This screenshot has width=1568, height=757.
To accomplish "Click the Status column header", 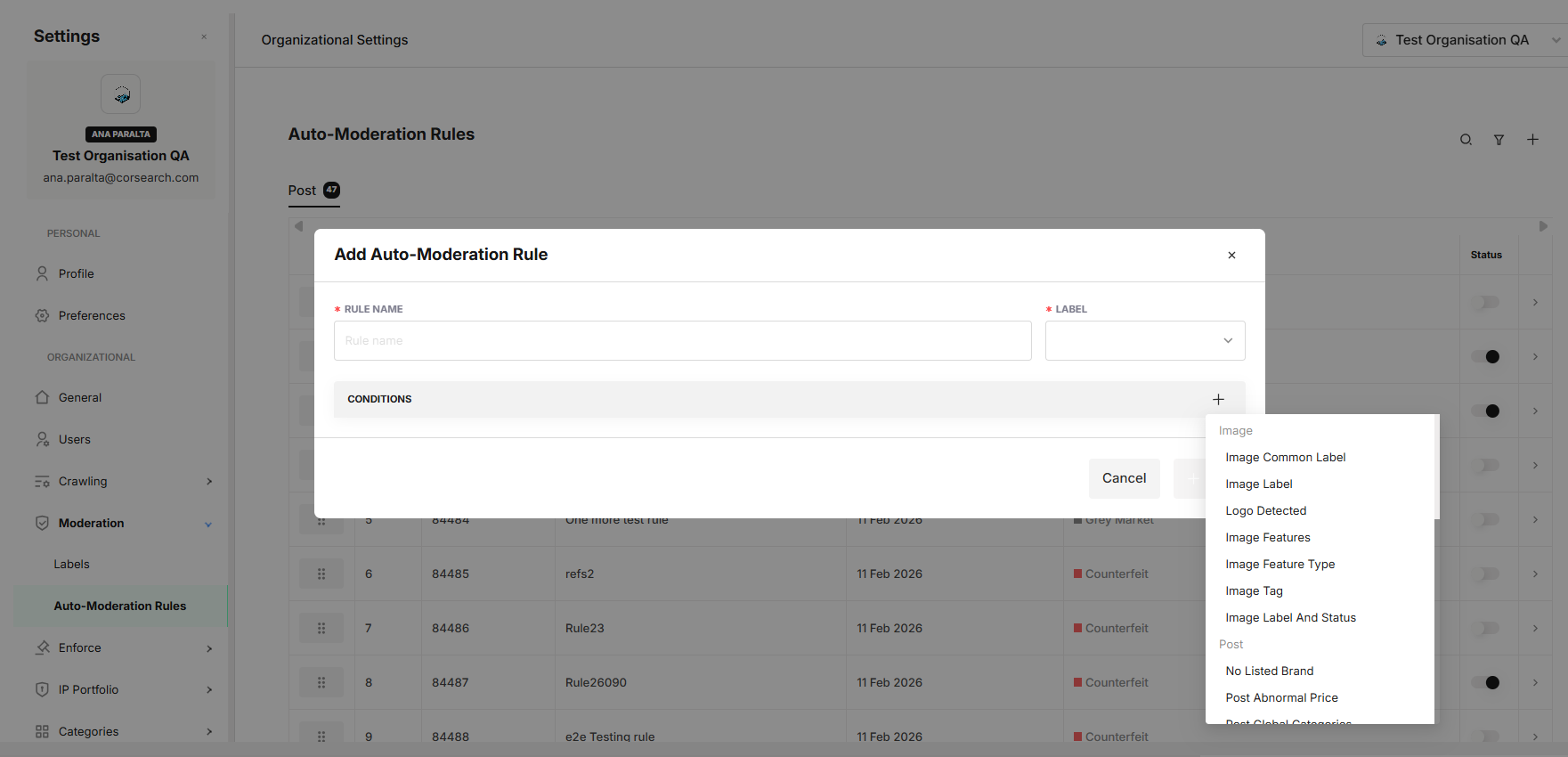I will 1486,255.
